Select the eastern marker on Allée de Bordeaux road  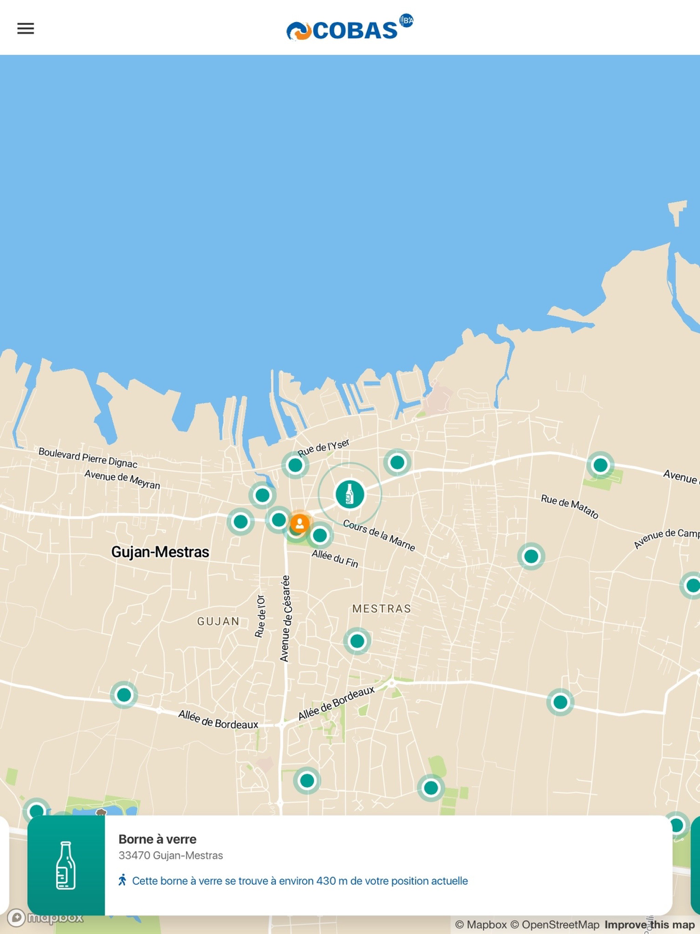tap(560, 702)
